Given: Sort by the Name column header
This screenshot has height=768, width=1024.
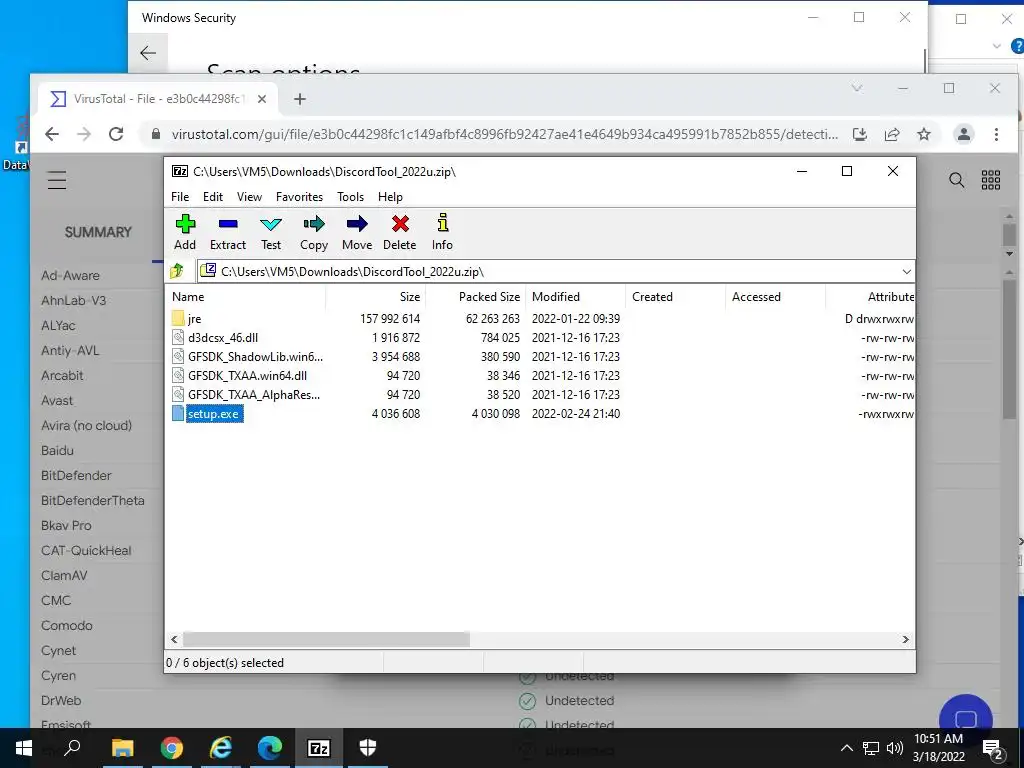Looking at the screenshot, I should pyautogui.click(x=246, y=296).
